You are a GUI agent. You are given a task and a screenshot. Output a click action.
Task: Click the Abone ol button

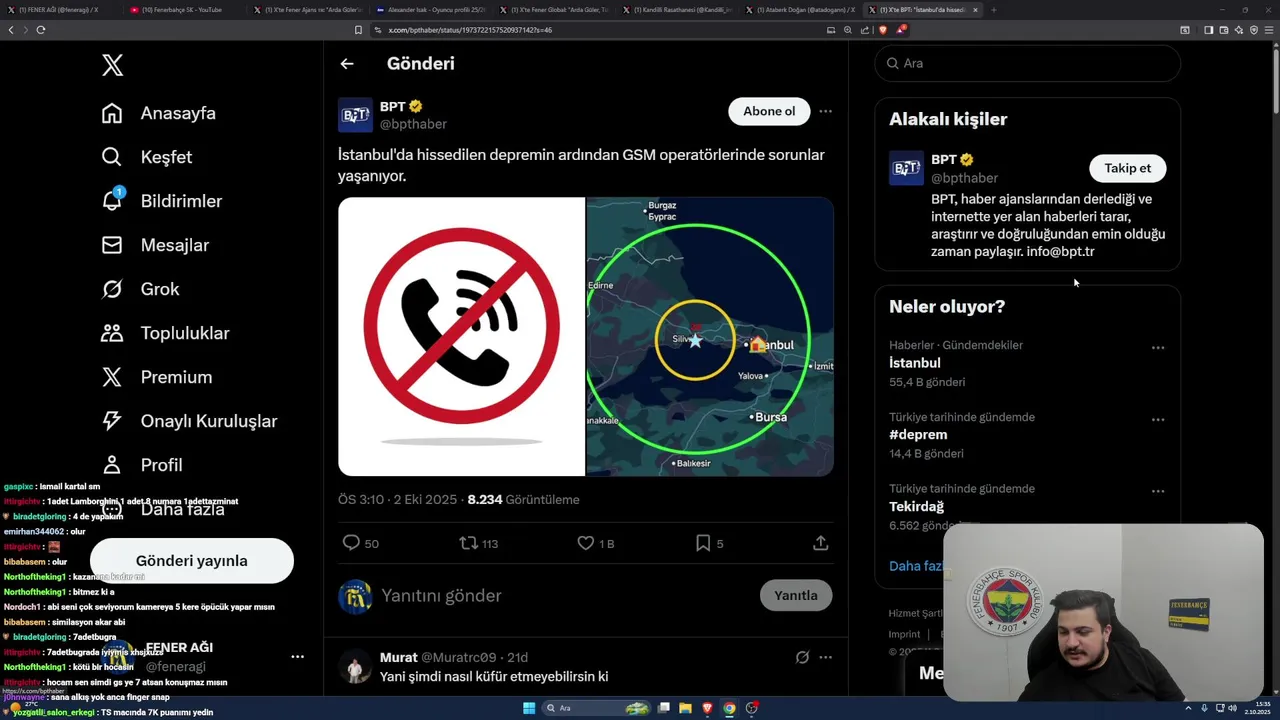(769, 111)
